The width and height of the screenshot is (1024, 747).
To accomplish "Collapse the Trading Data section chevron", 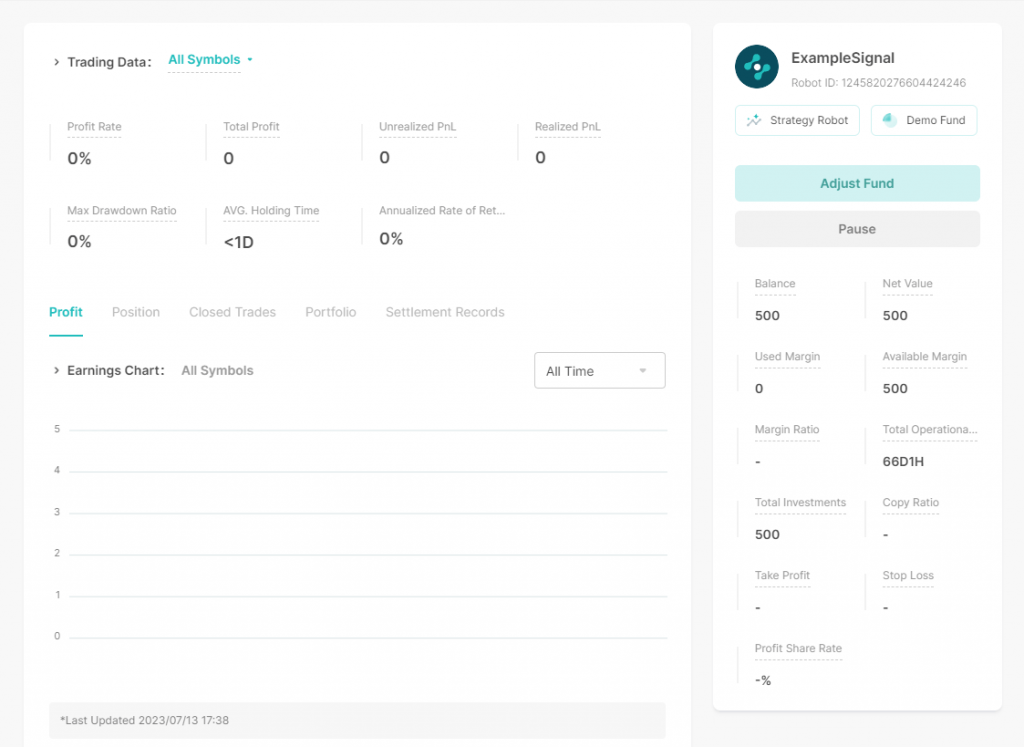I will pos(56,62).
